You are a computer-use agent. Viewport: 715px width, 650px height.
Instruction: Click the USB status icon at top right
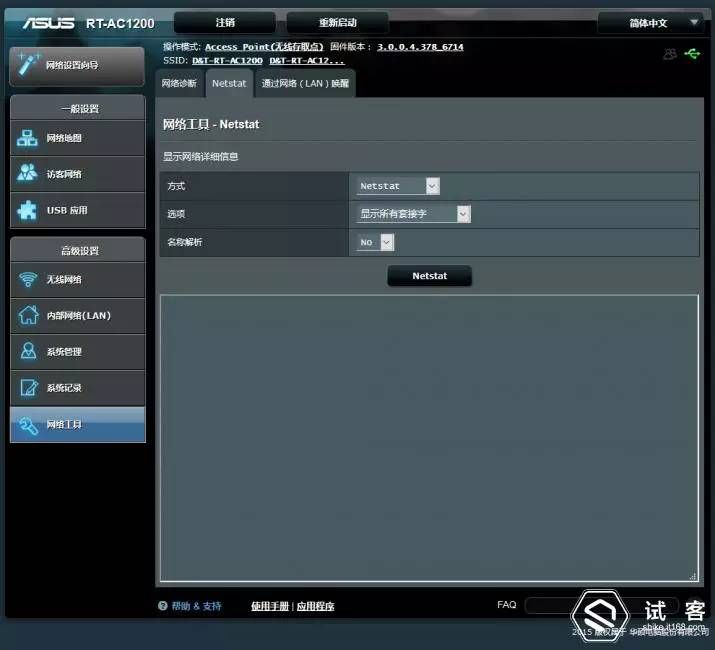coord(692,54)
